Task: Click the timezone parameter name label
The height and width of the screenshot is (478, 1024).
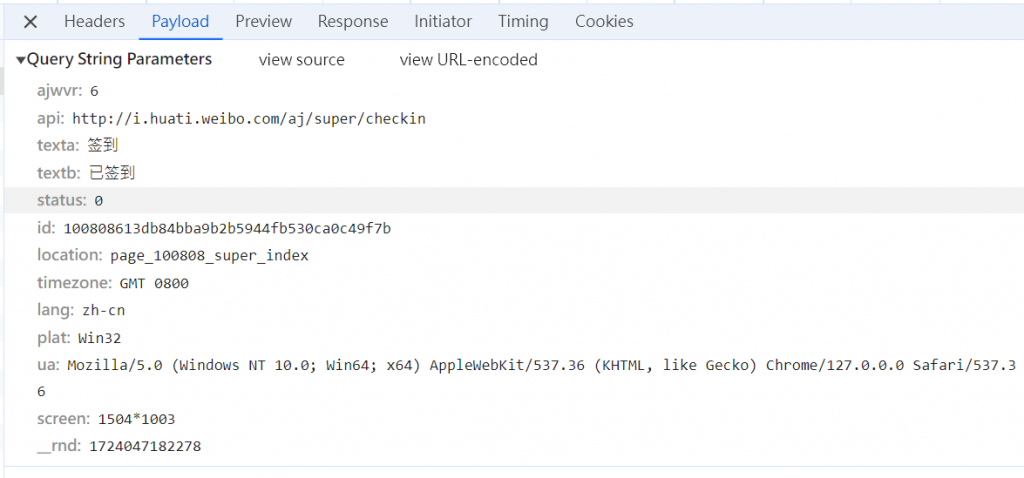Action: [x=76, y=283]
